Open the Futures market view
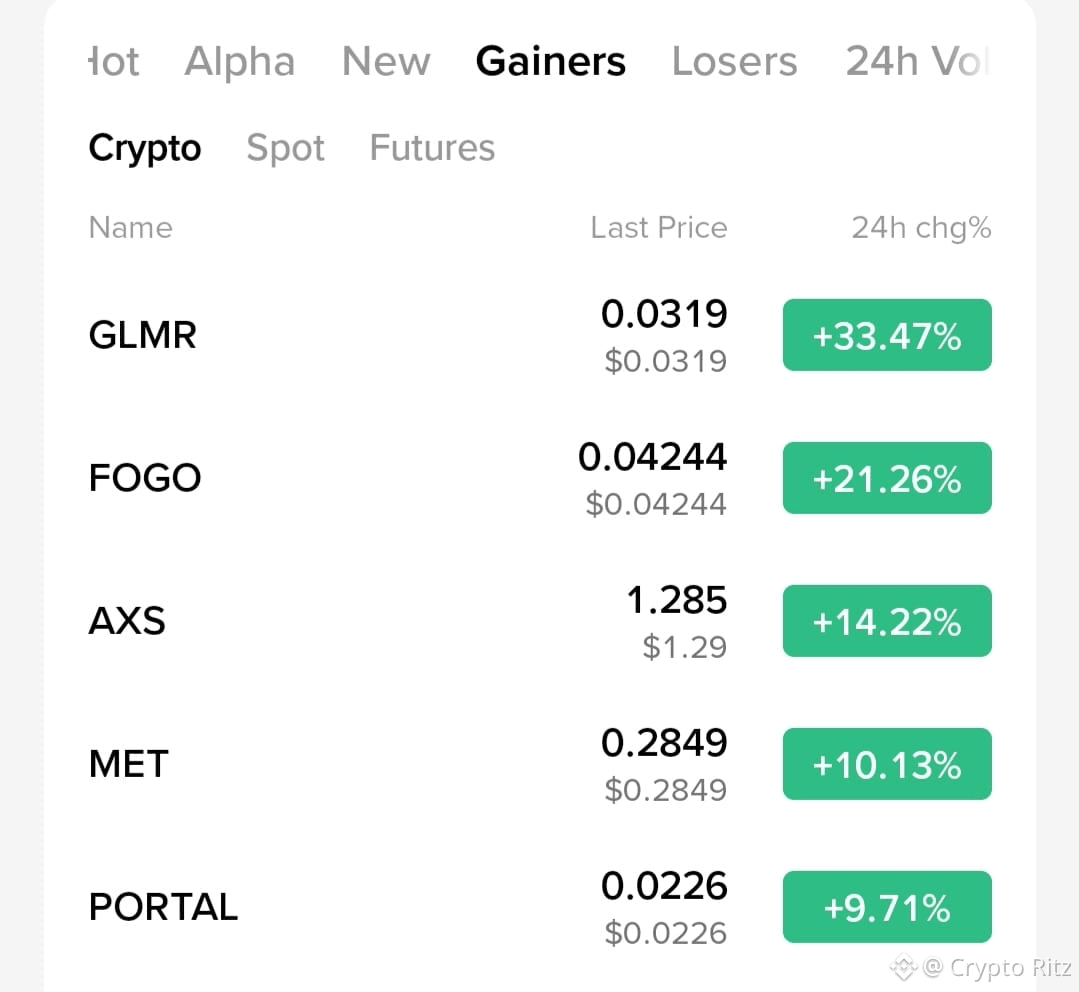The width and height of the screenshot is (1079, 992). point(432,148)
